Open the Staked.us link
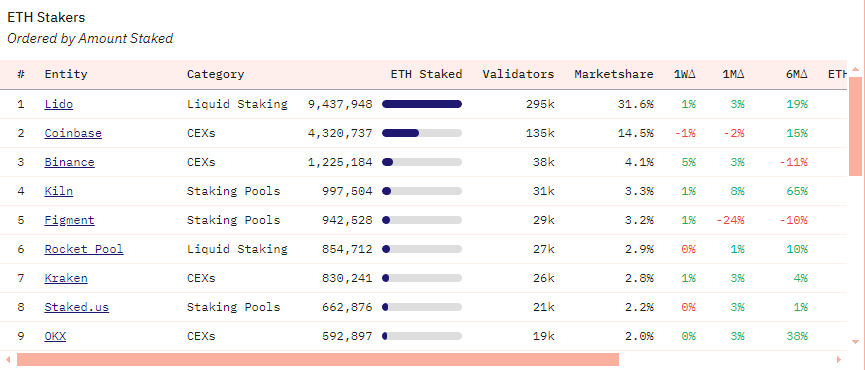 coord(77,307)
